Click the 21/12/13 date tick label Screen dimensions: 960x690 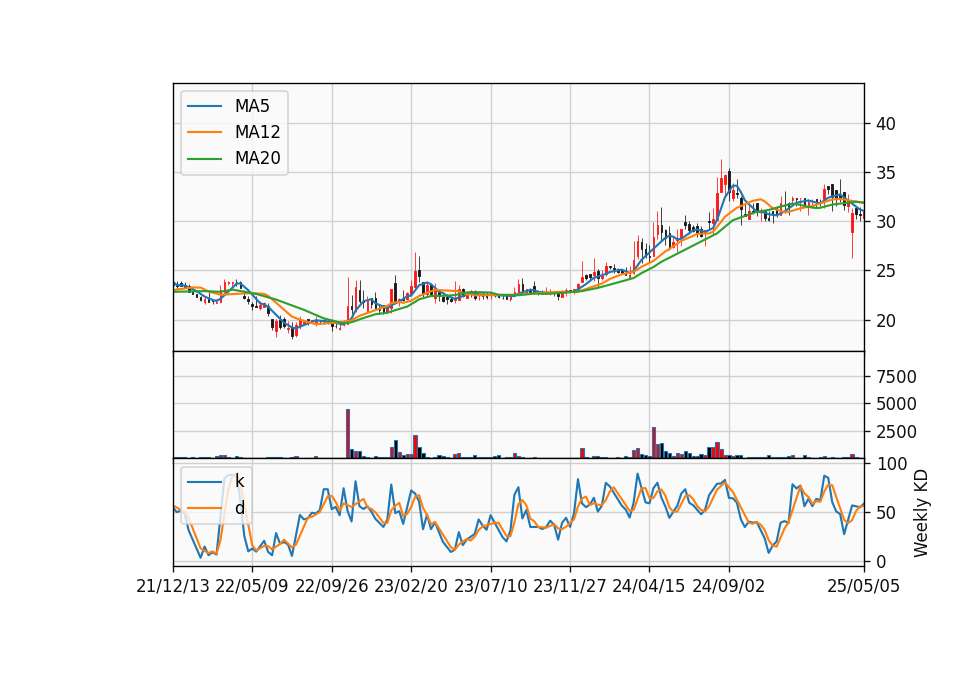click(173, 587)
